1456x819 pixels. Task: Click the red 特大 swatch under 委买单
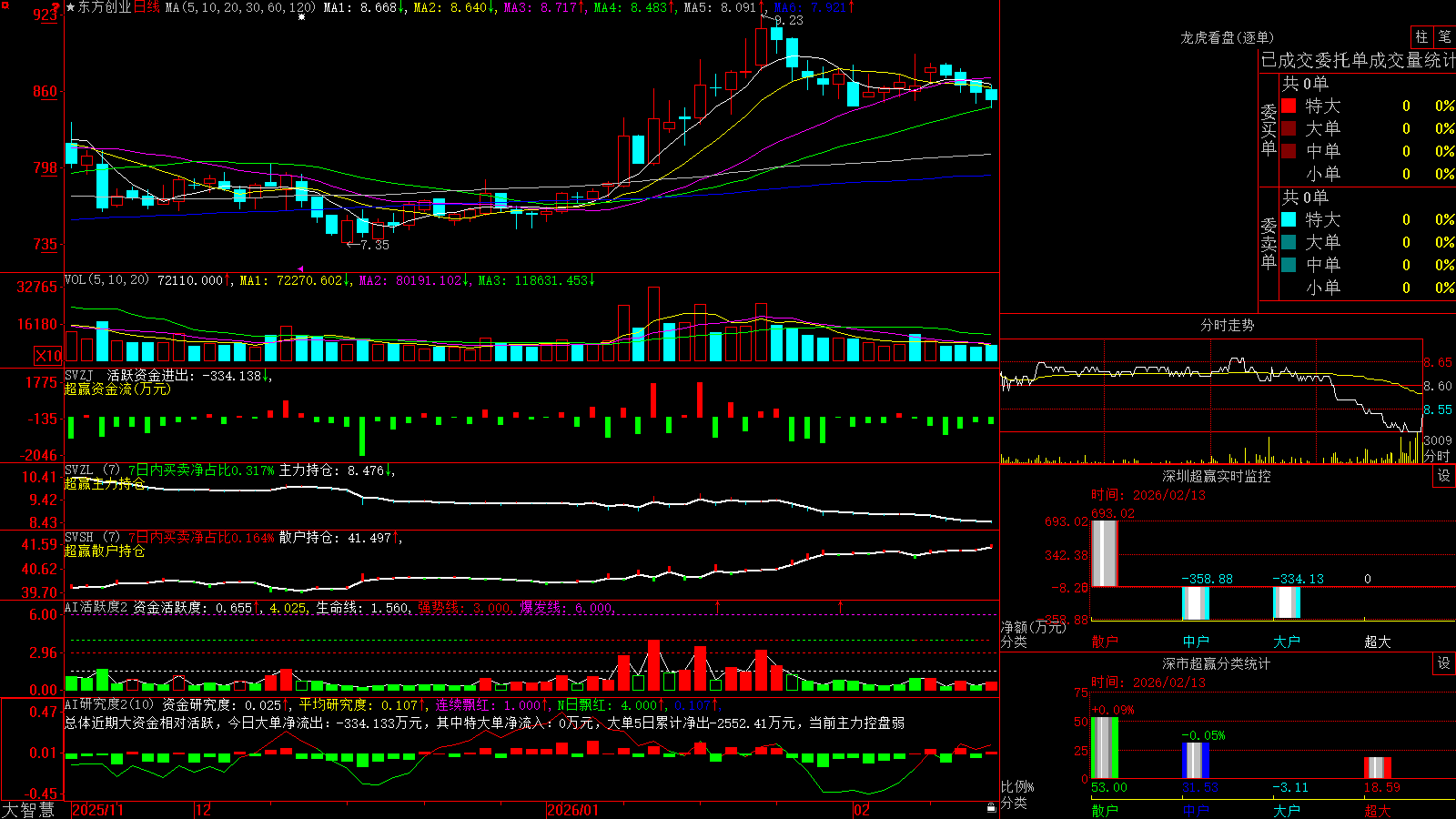[x=1289, y=106]
